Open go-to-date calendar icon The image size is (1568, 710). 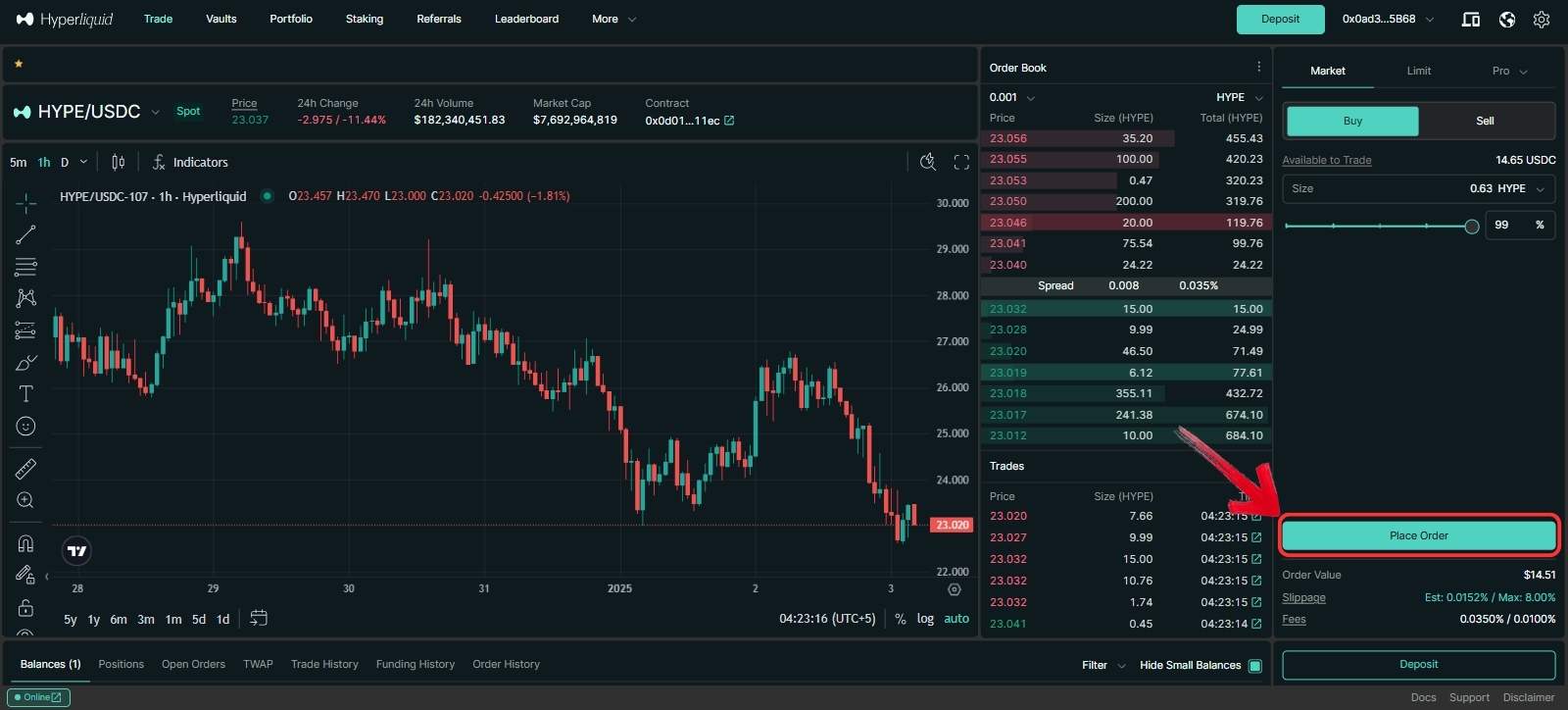259,618
